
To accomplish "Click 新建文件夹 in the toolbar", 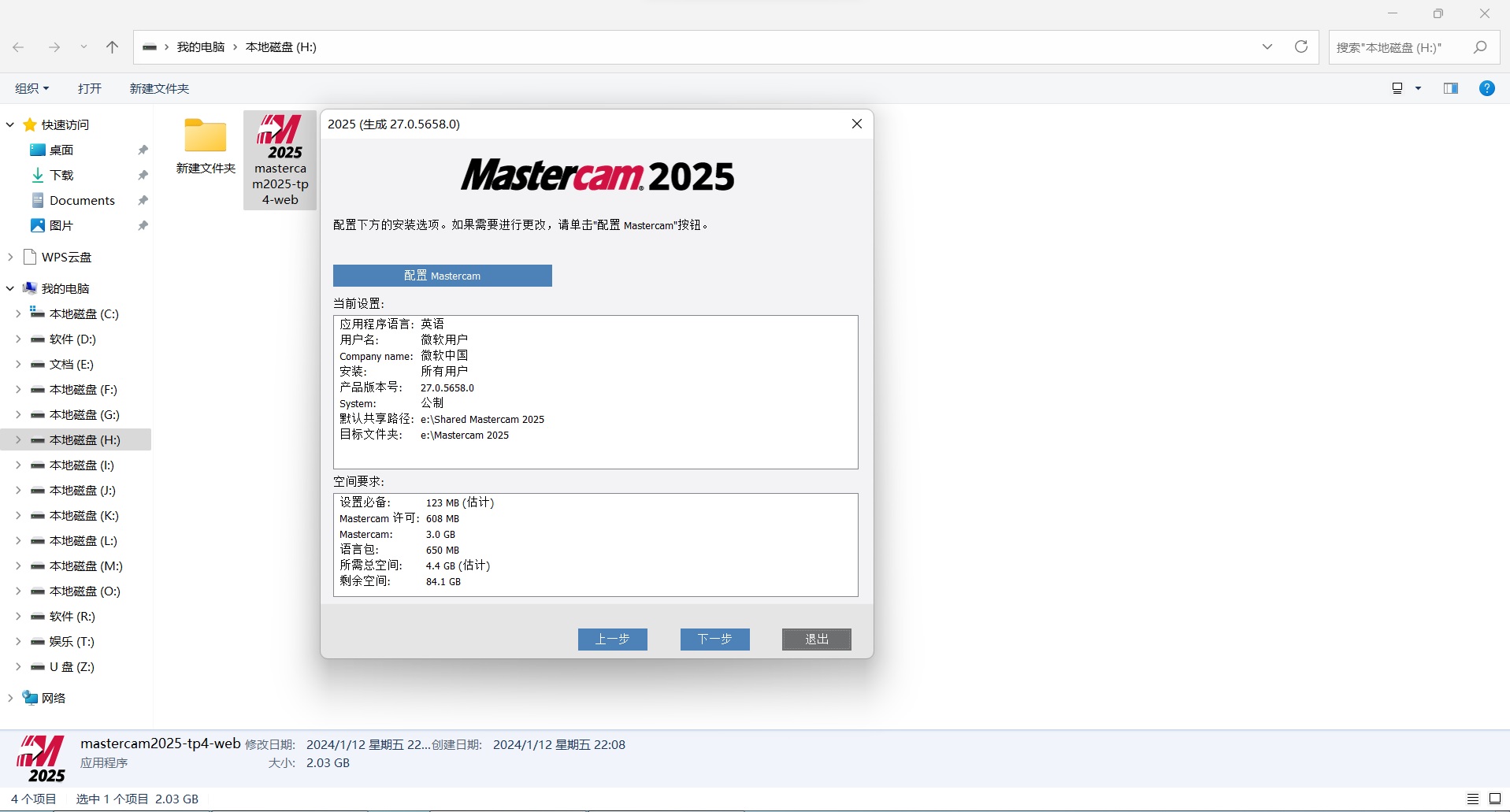I will click(x=159, y=88).
